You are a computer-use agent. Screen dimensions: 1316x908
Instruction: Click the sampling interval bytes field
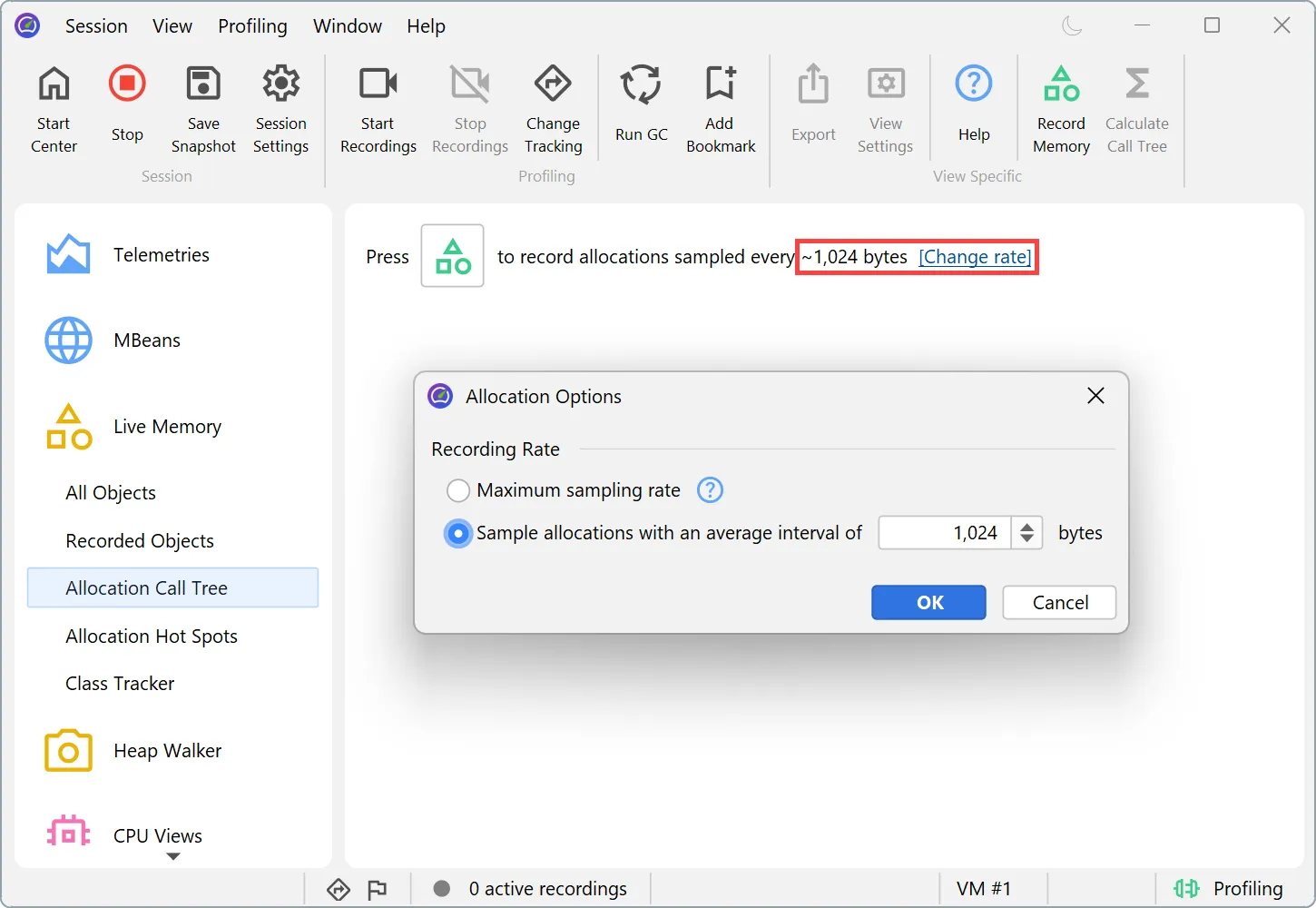point(945,533)
